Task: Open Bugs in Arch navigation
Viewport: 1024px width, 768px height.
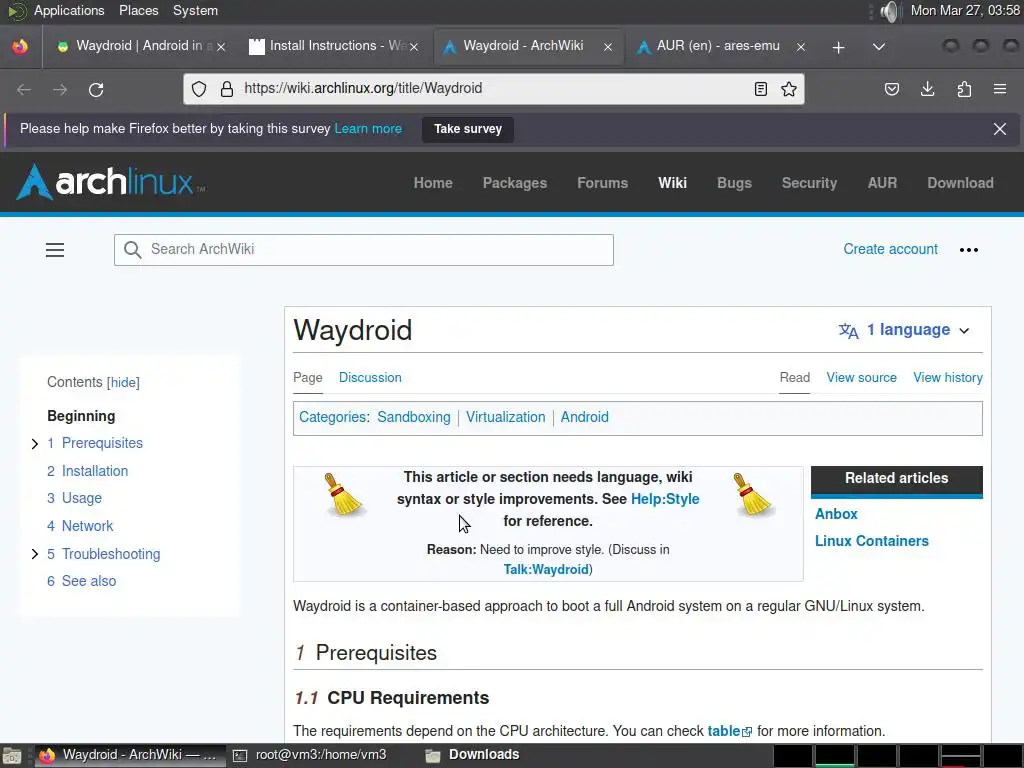Action: point(734,183)
